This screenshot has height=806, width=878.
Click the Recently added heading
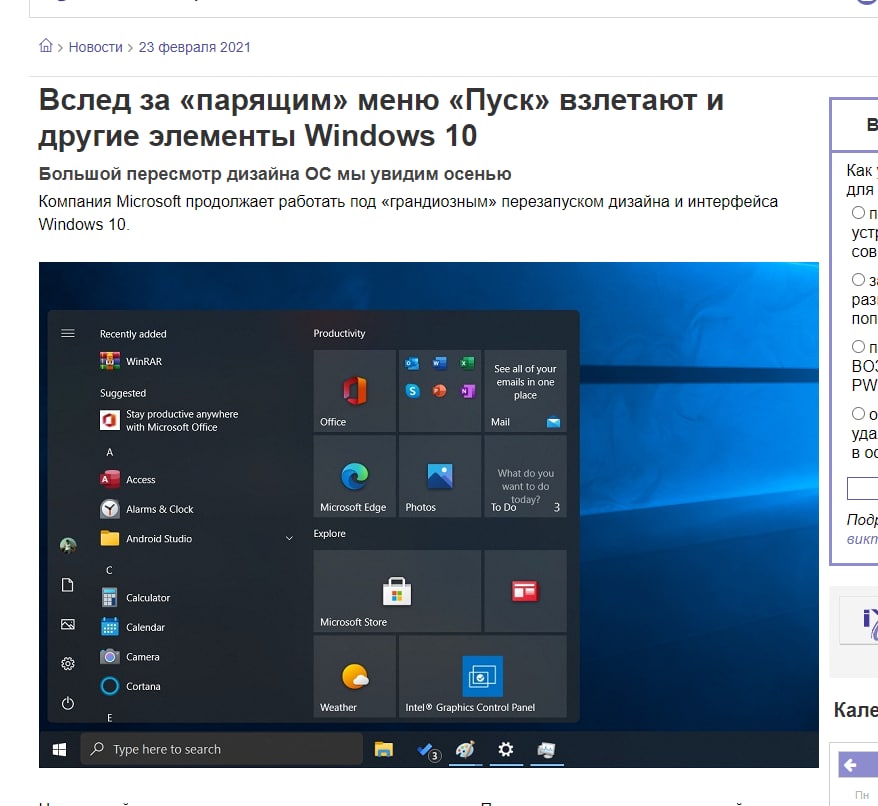coord(133,334)
